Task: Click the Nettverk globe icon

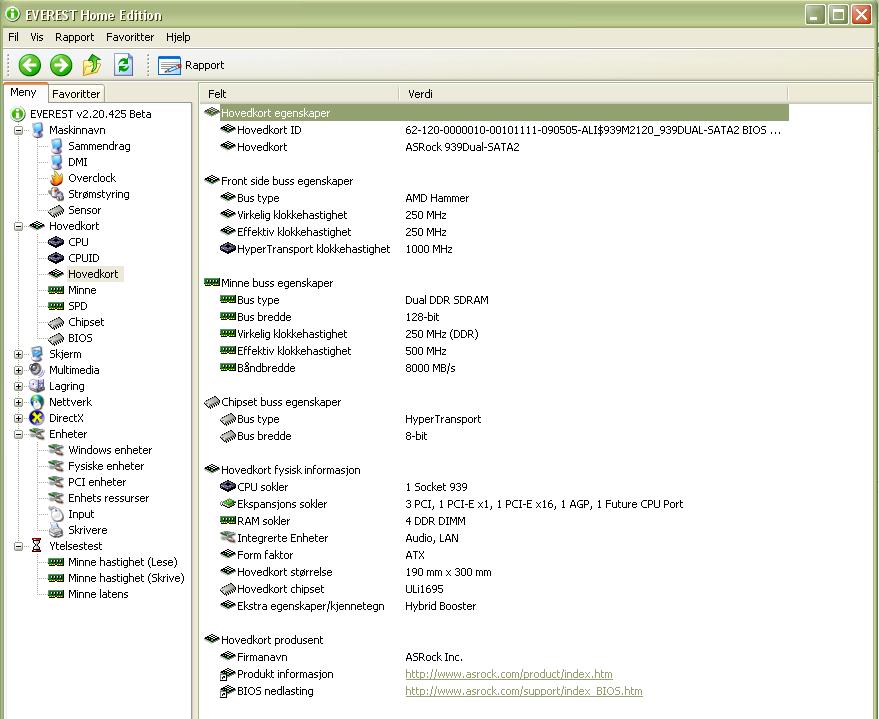Action: click(37, 402)
